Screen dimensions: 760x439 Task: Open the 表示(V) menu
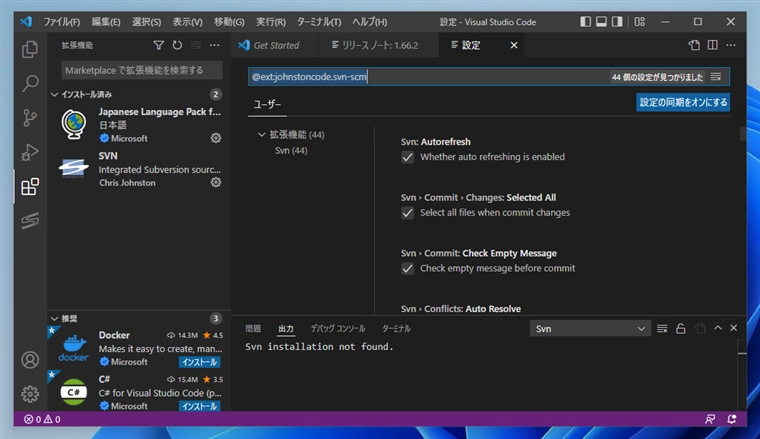tap(188, 22)
